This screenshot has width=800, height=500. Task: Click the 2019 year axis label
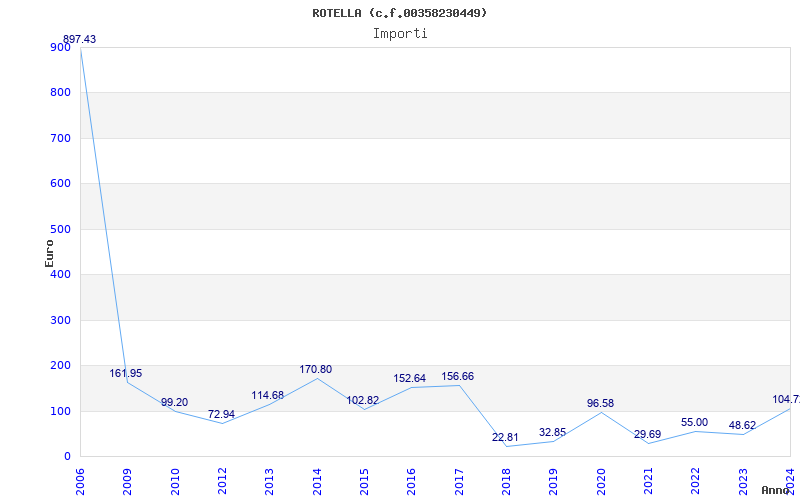(554, 481)
